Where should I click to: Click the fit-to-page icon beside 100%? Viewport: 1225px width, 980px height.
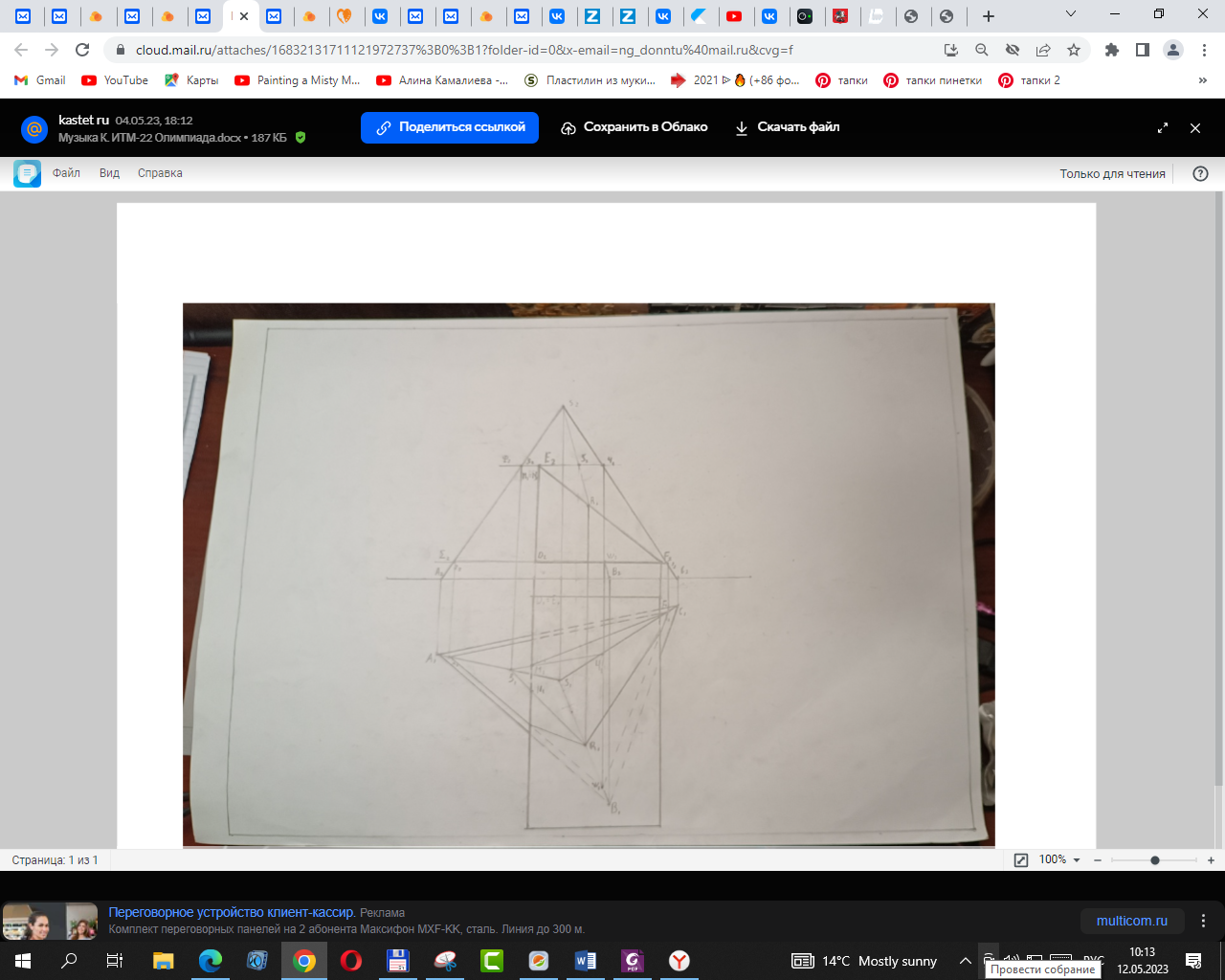pos(1021,860)
